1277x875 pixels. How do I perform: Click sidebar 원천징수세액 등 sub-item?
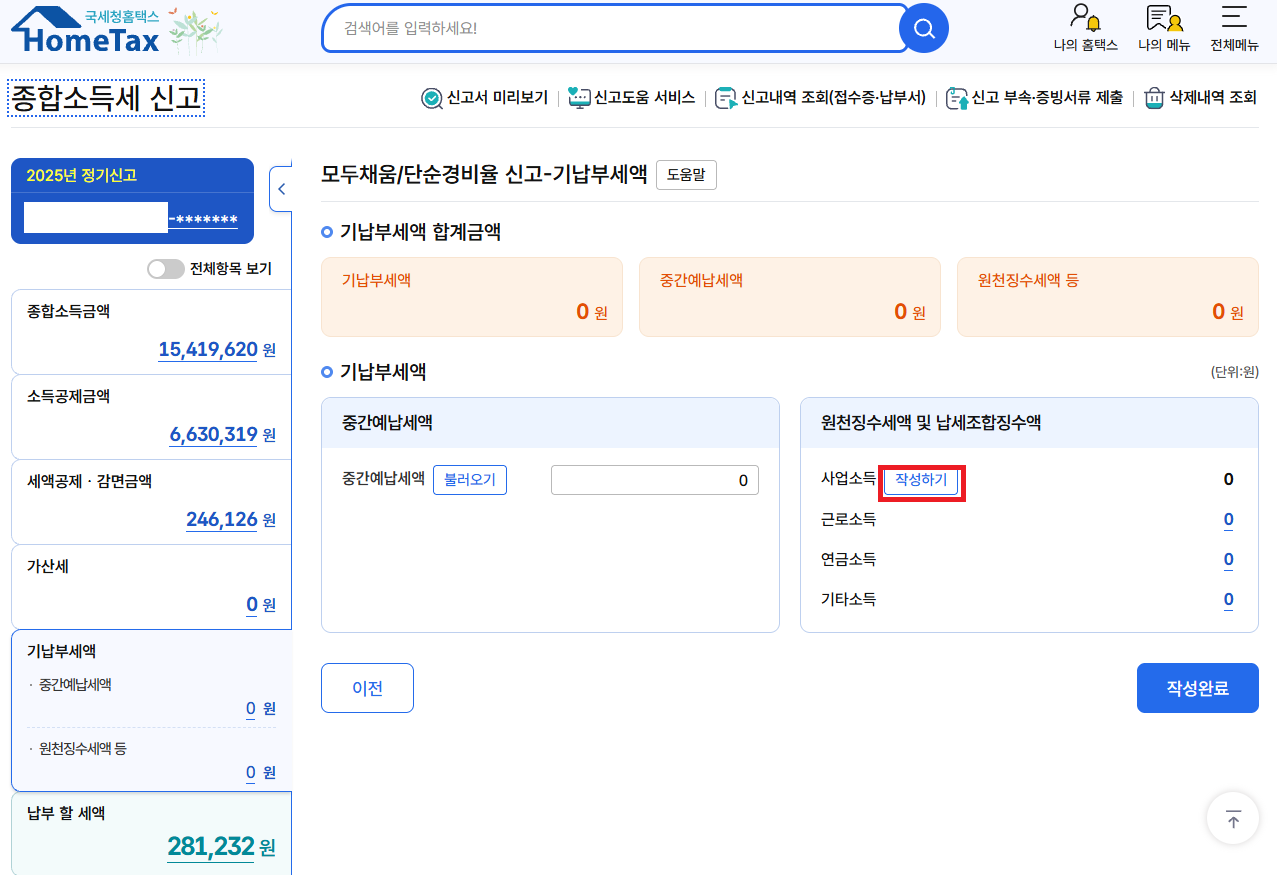[82, 748]
